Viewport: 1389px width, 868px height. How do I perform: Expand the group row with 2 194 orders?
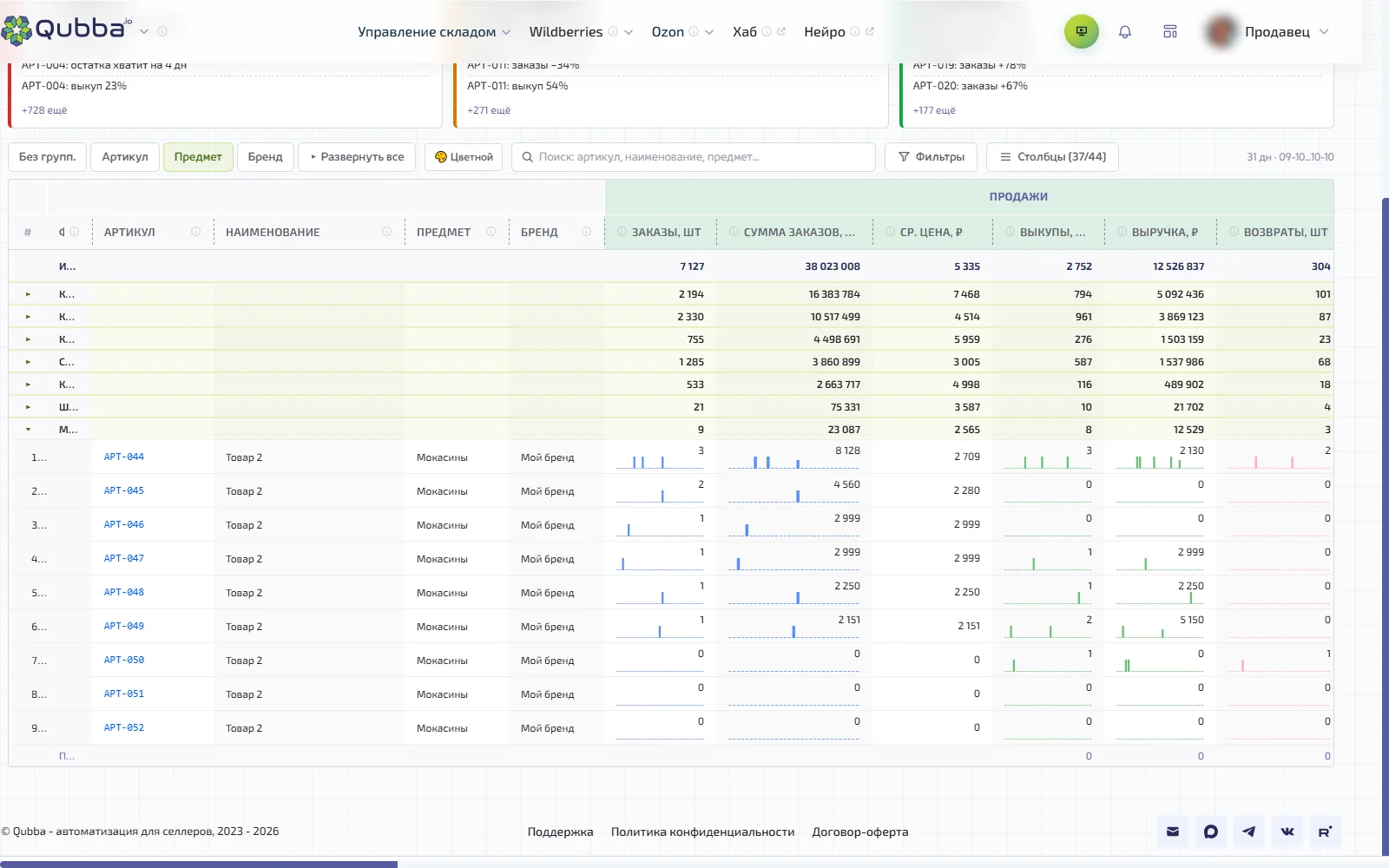click(x=28, y=294)
